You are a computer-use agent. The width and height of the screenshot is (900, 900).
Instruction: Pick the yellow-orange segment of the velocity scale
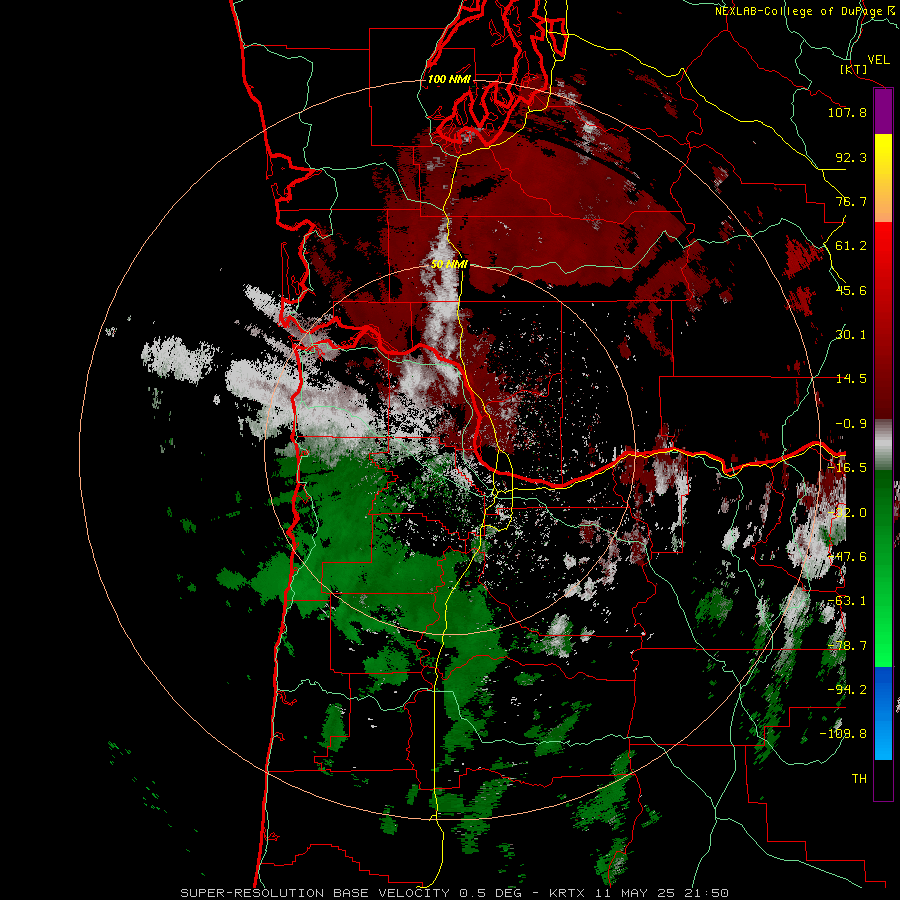(883, 178)
